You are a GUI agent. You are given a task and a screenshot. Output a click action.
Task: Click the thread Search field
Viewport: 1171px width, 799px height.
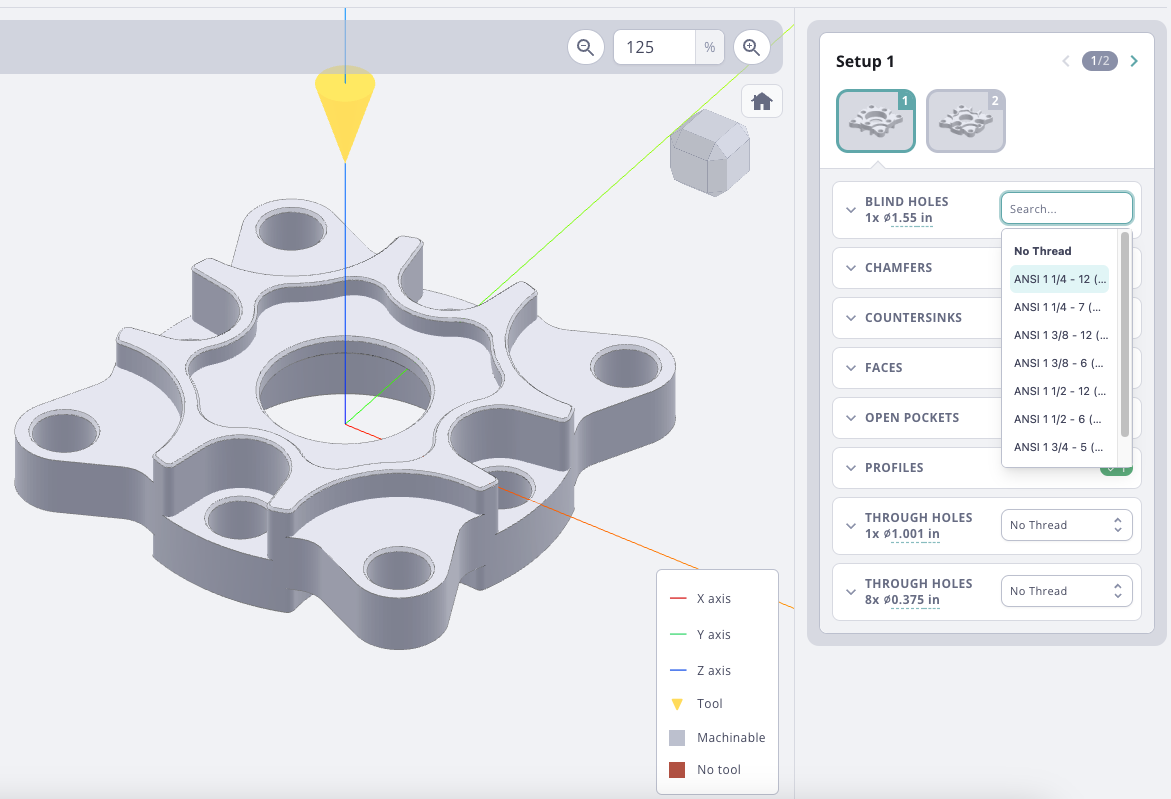(1066, 208)
